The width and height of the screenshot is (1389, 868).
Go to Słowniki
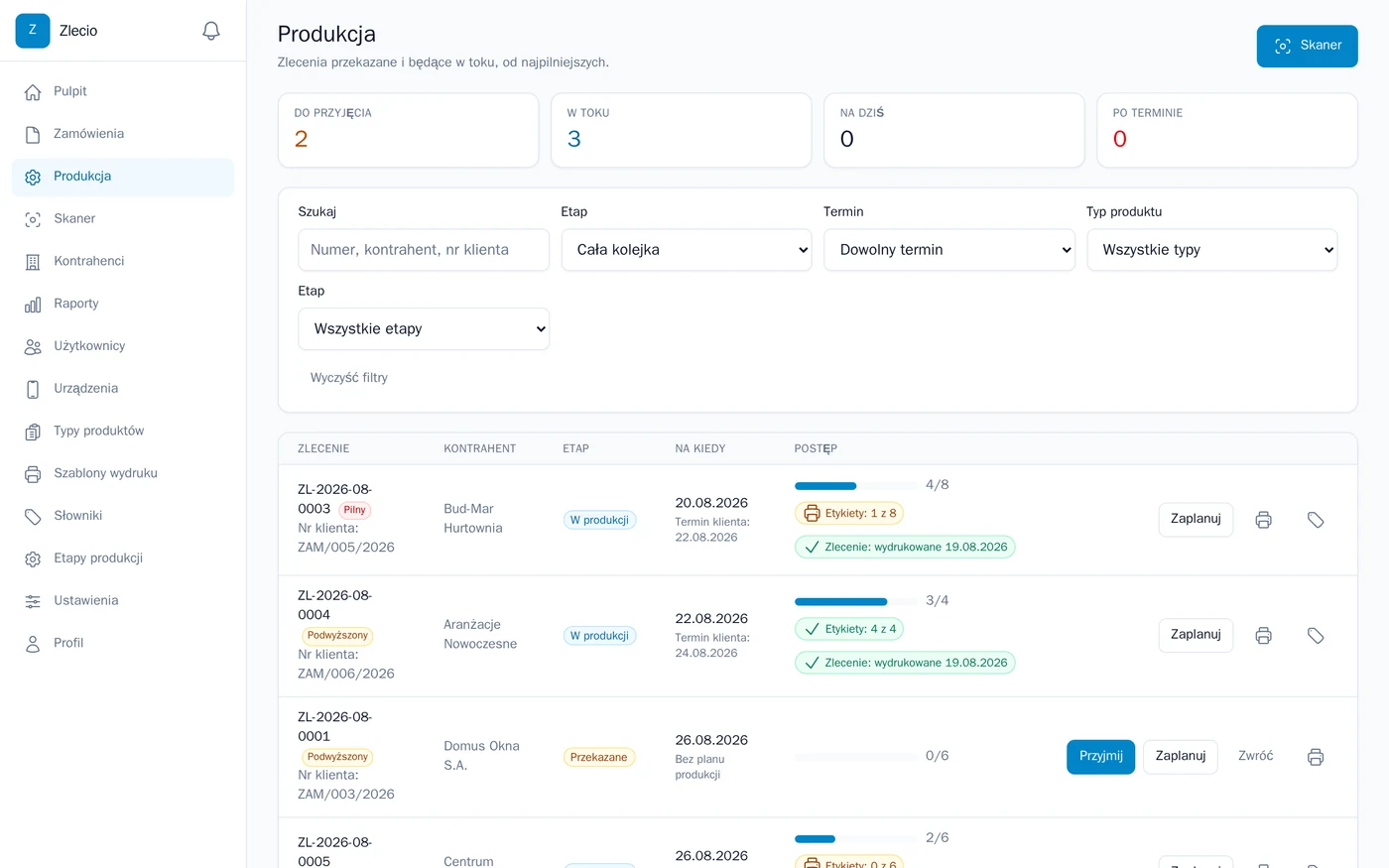123,516
